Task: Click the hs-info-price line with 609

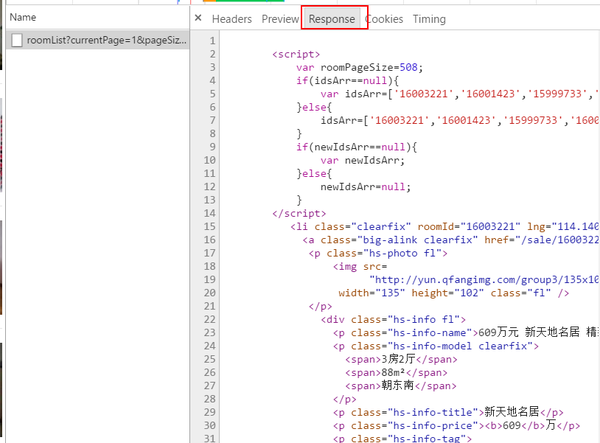Action: [x=457, y=425]
